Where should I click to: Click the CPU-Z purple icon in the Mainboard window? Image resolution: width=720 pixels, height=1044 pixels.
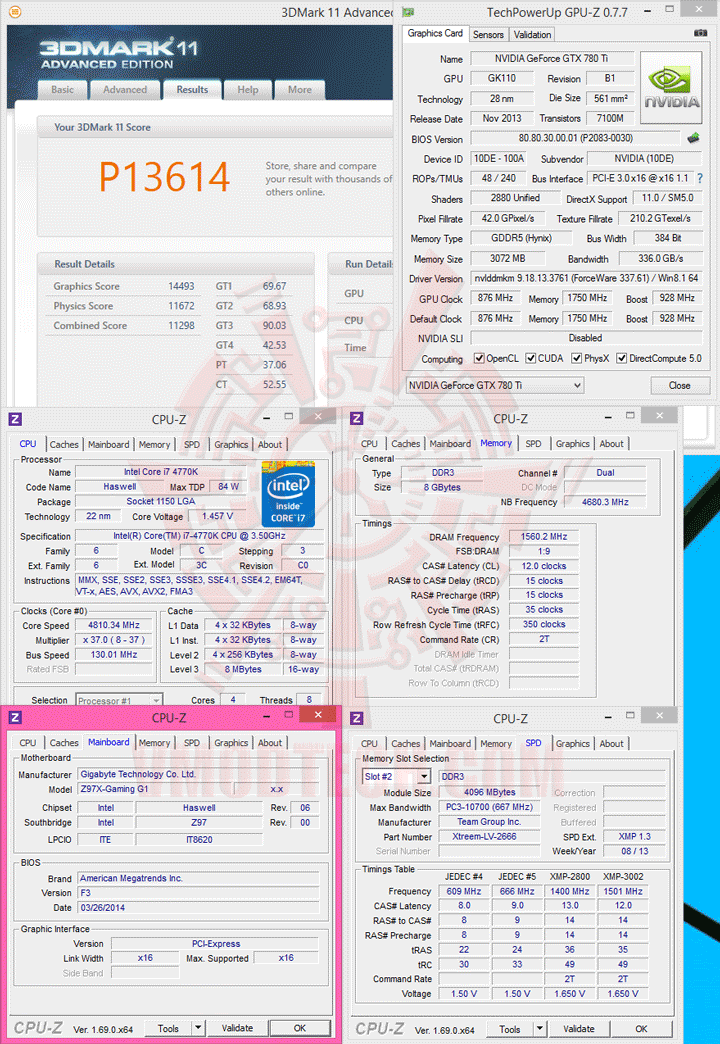pos(15,717)
